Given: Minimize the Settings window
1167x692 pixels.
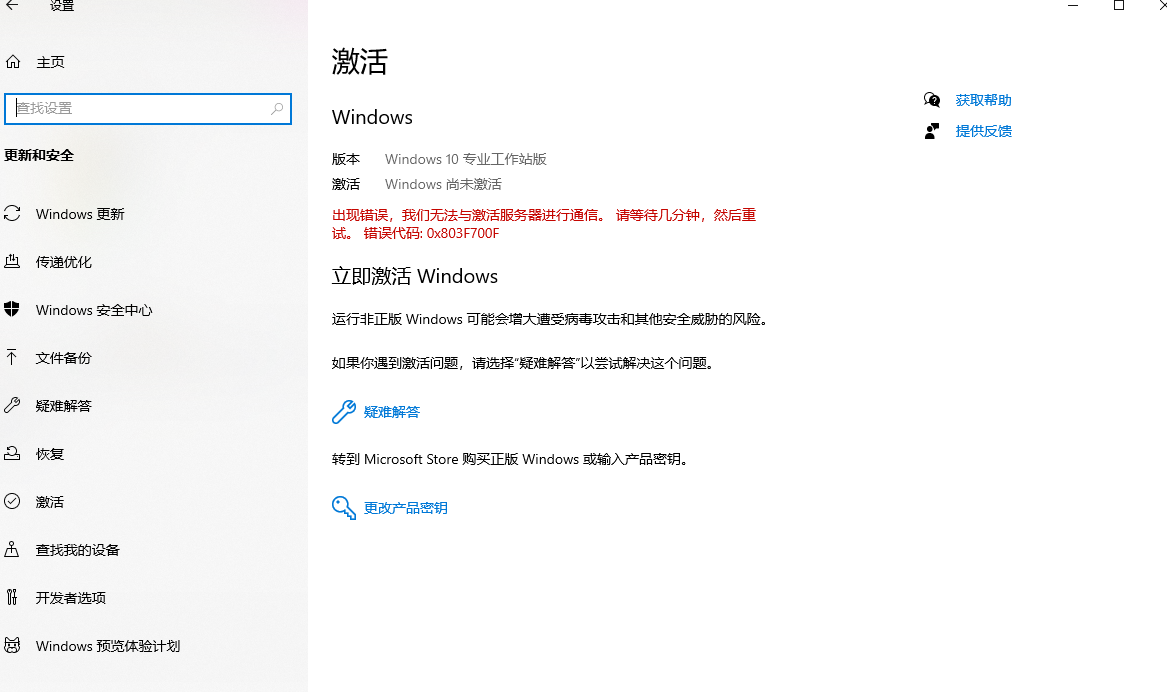Looking at the screenshot, I should coord(1073,5).
